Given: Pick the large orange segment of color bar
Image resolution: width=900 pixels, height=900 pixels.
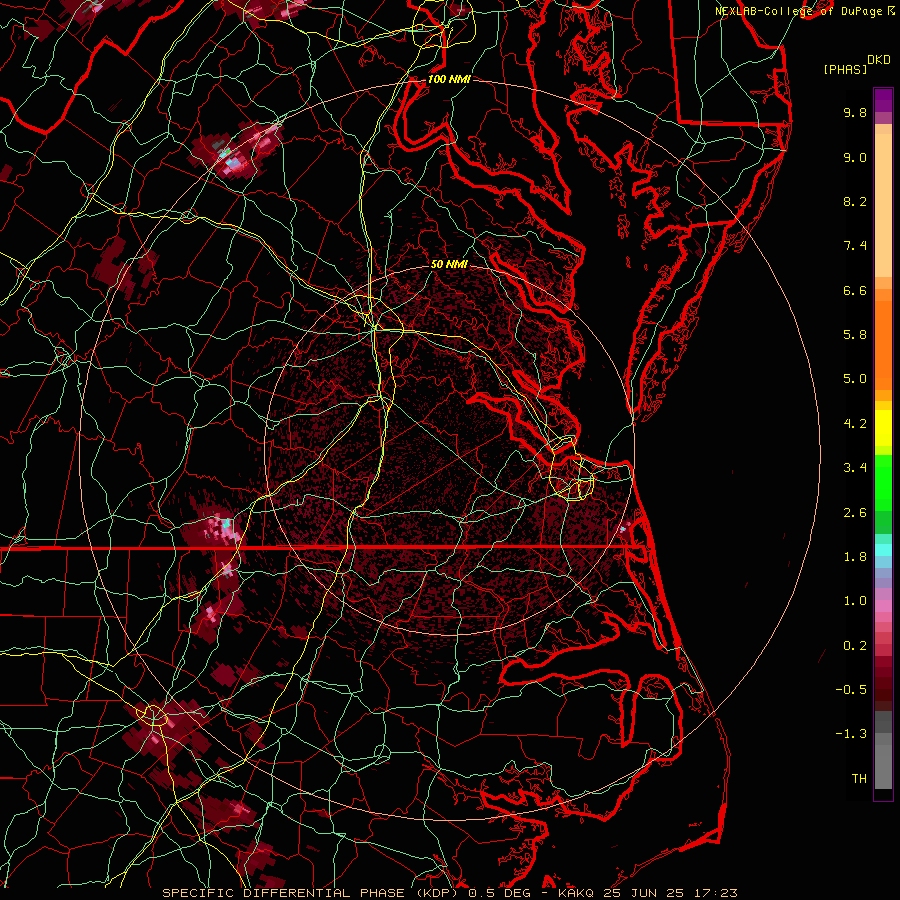Looking at the screenshot, I should click(x=883, y=345).
